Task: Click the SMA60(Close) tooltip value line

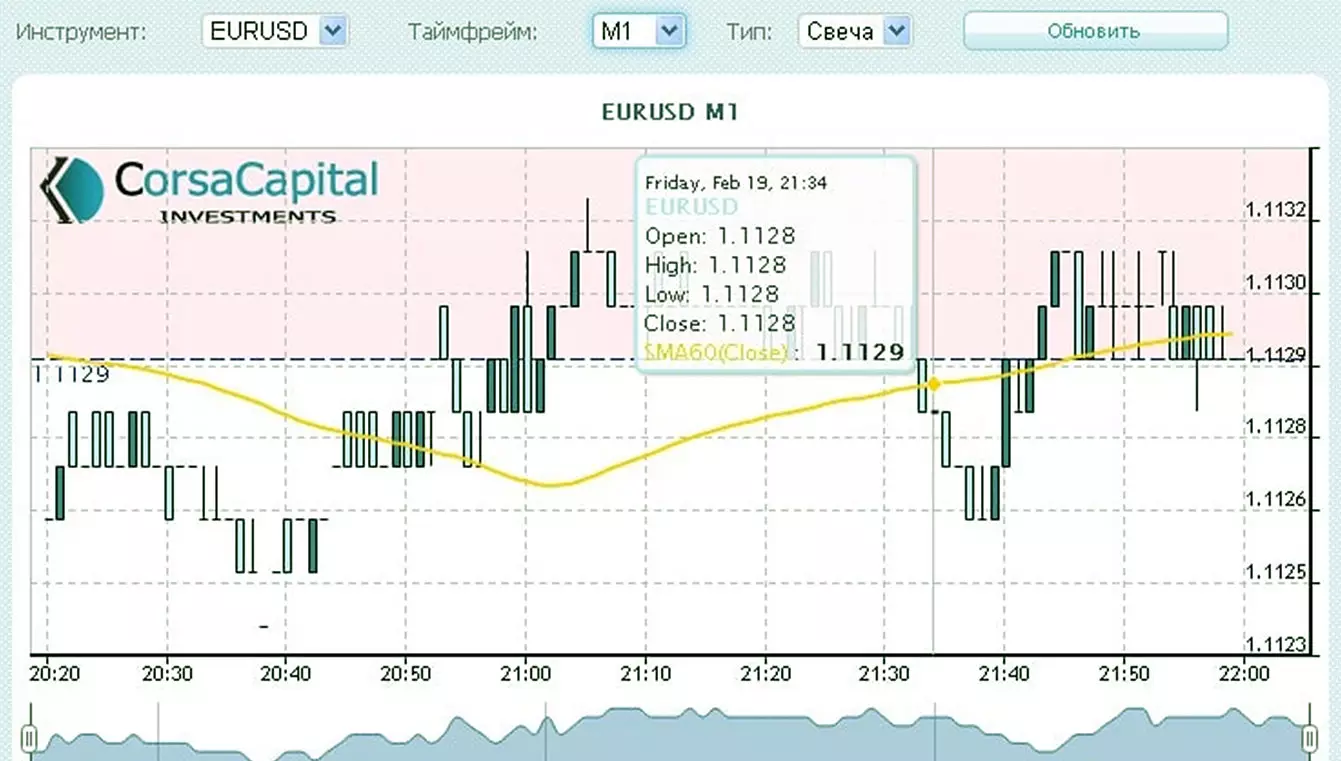Action: point(775,352)
